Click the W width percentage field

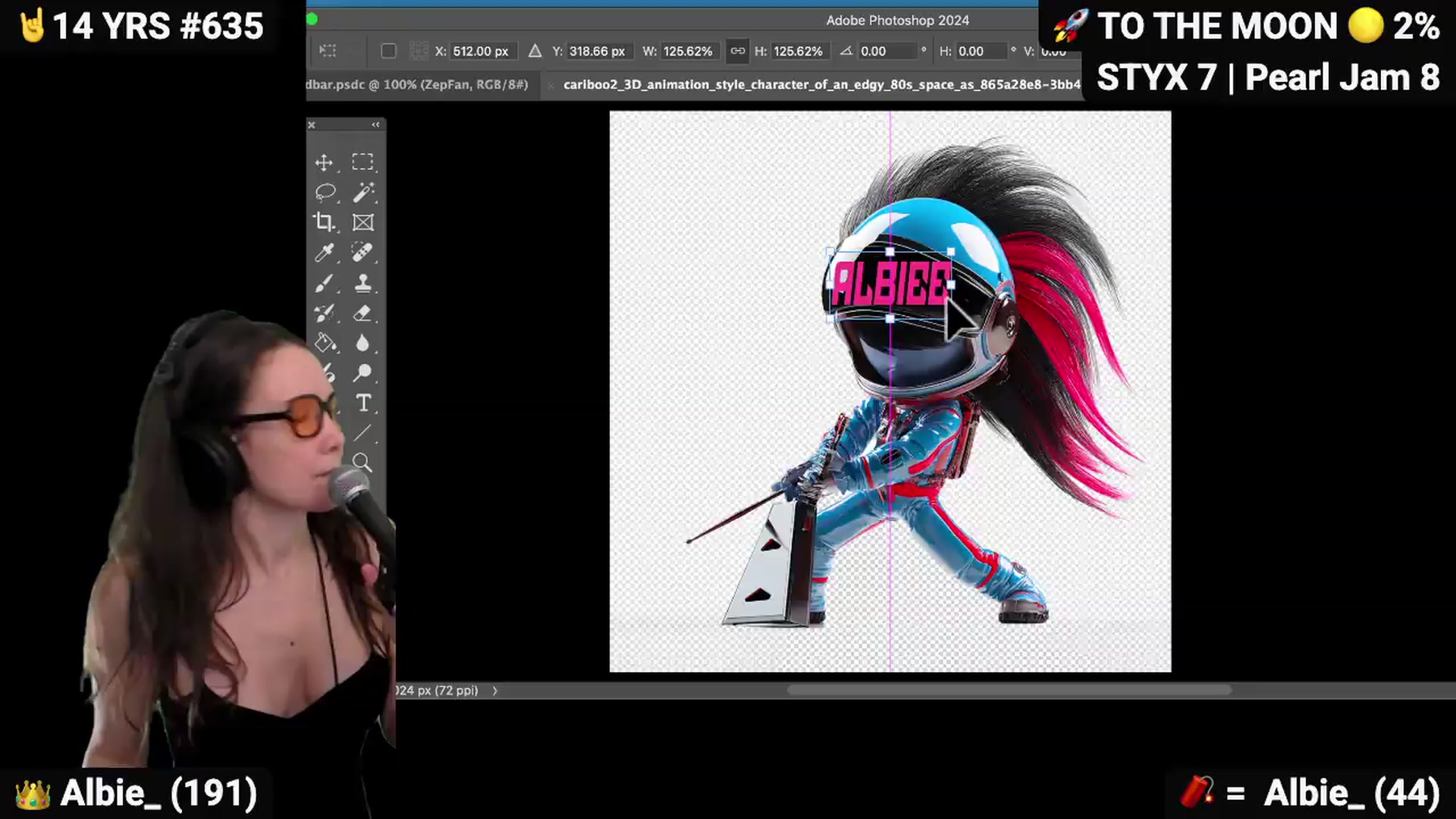pyautogui.click(x=691, y=51)
